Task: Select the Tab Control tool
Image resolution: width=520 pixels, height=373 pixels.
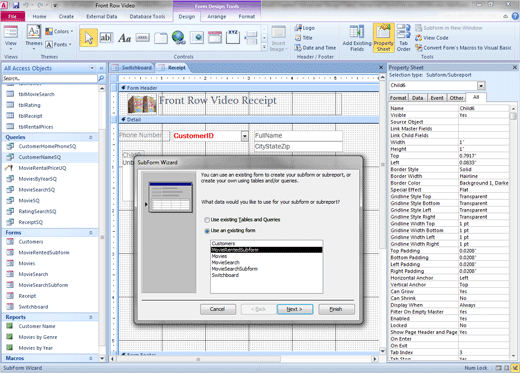Action: click(x=161, y=38)
